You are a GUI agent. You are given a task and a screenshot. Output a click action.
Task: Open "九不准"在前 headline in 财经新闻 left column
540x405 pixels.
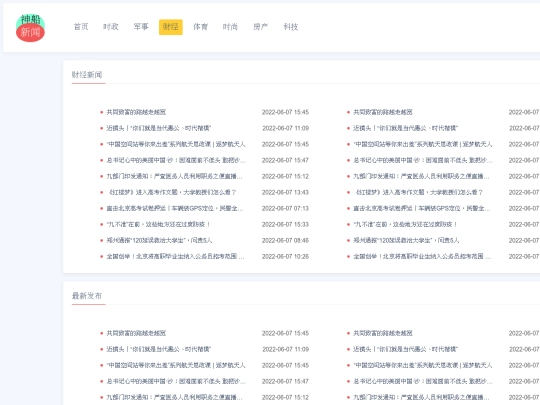(x=158, y=224)
